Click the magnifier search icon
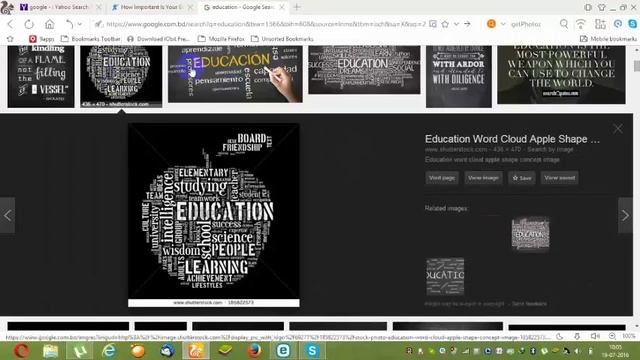The height and width of the screenshot is (360, 640). click(x=564, y=24)
